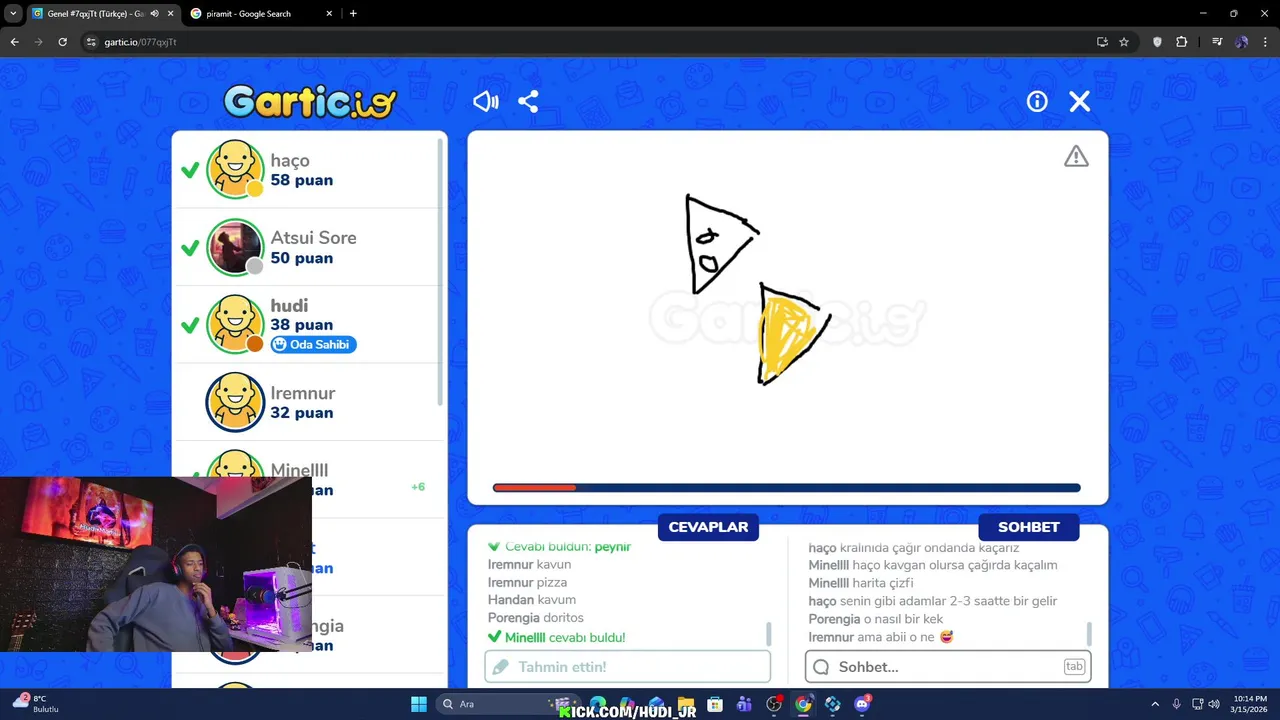The height and width of the screenshot is (720, 1280).
Task: Click the Oda Sahibi badge
Action: point(313,344)
